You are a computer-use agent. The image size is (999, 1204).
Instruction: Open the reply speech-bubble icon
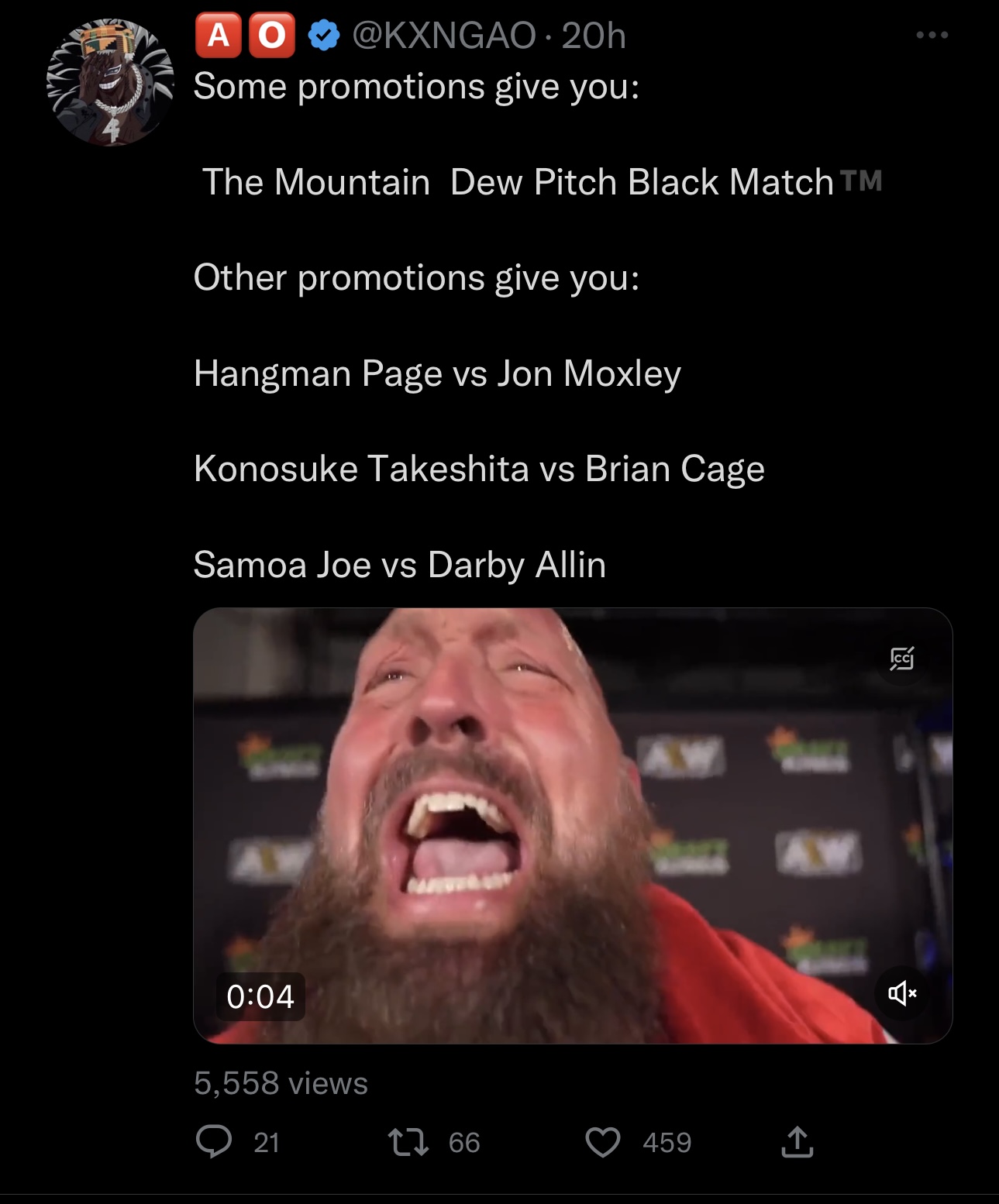coord(213,1141)
